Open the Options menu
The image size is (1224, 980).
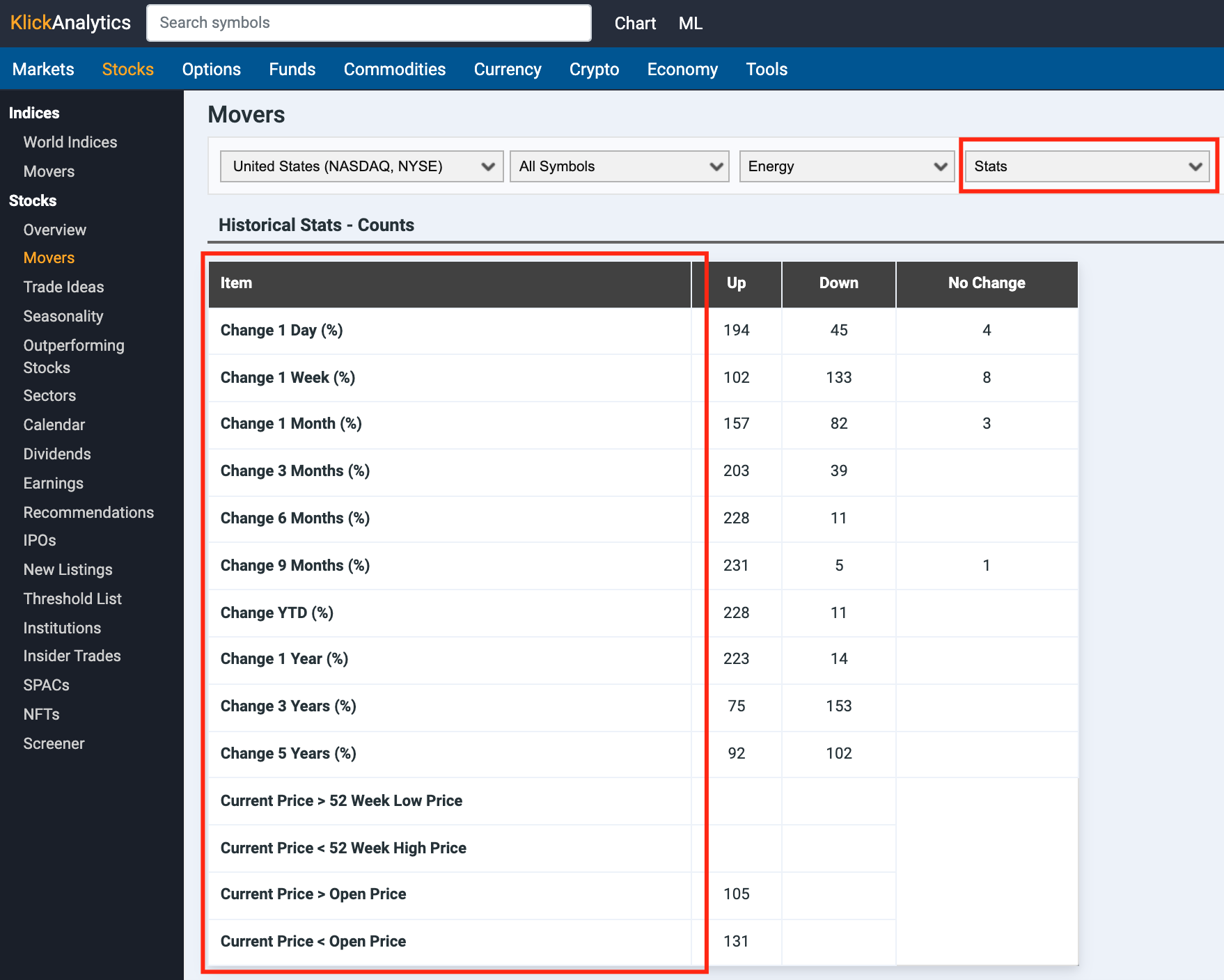pos(212,69)
